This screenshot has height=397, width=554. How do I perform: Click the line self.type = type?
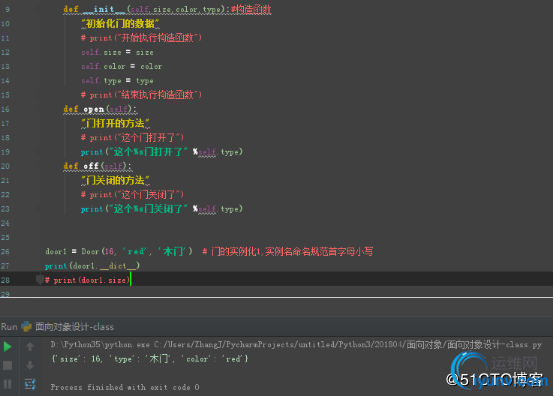click(x=117, y=81)
